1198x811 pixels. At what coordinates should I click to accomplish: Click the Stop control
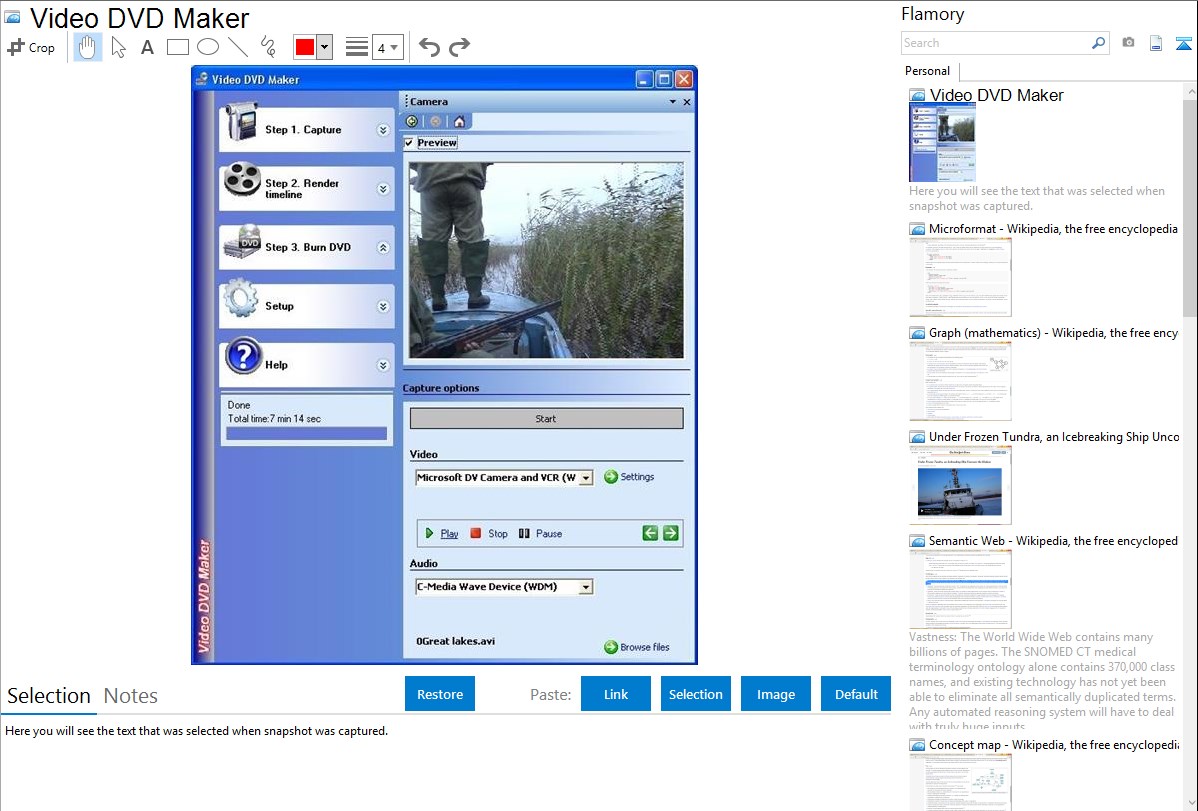click(x=489, y=534)
